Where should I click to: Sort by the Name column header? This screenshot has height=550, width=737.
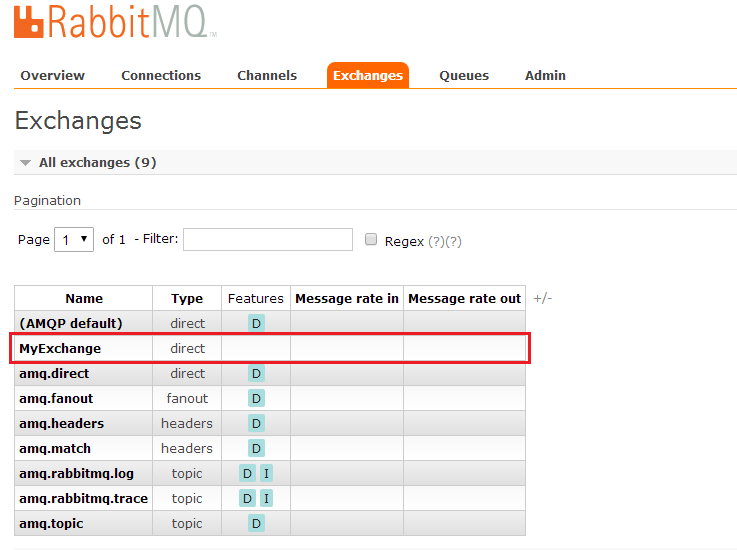[84, 299]
